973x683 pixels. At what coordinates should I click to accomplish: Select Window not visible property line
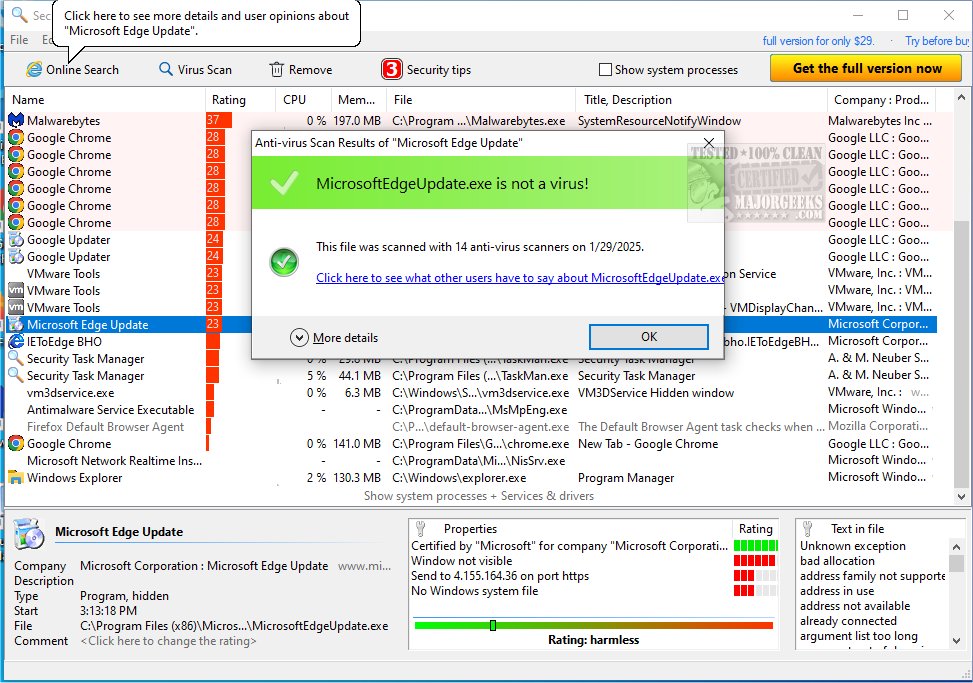click(x=462, y=561)
